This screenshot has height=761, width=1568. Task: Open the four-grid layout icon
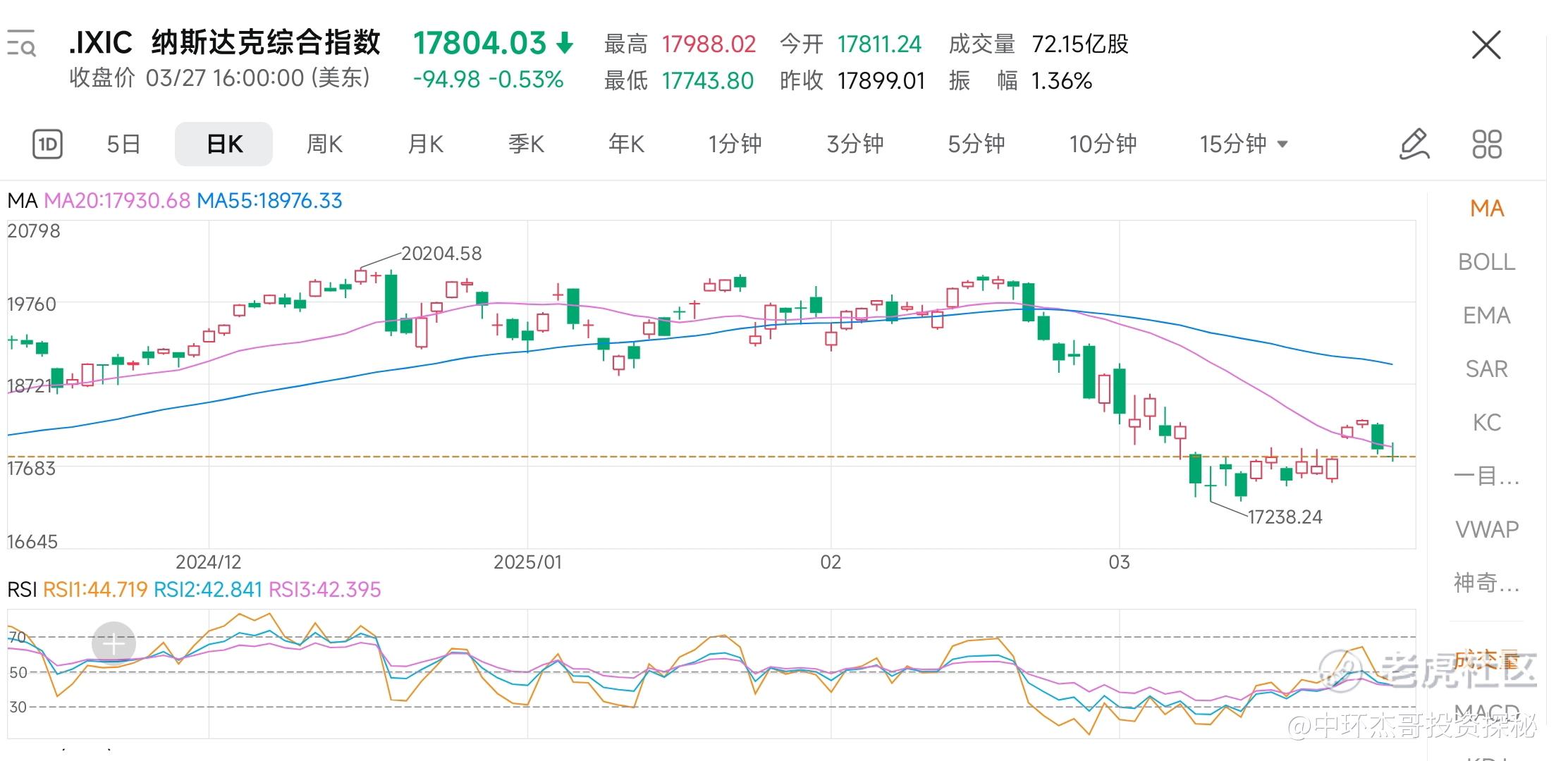point(1487,144)
